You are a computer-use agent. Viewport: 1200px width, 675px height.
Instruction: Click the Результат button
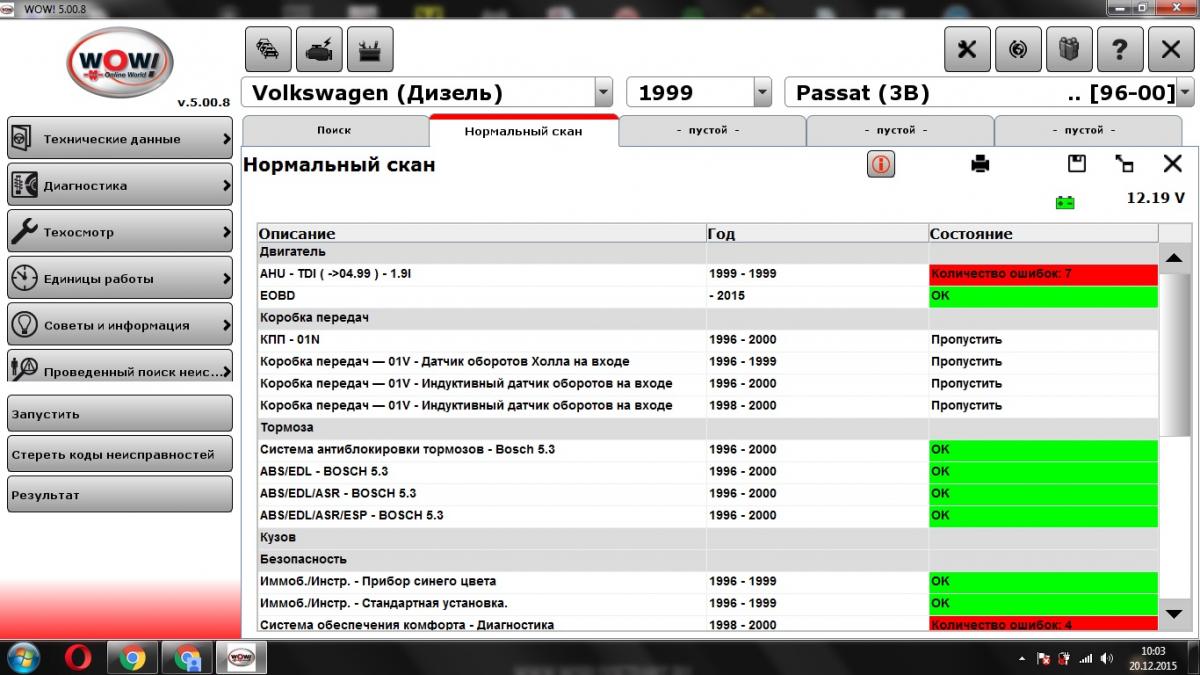point(120,495)
